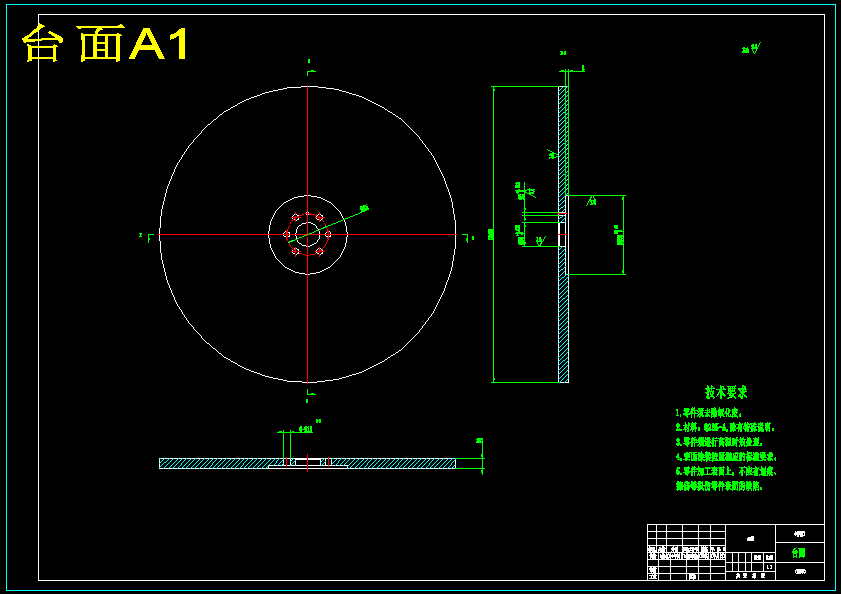The height and width of the screenshot is (594, 841).
Task: Select thickness dimension right of bottom section view
Action: point(480,456)
